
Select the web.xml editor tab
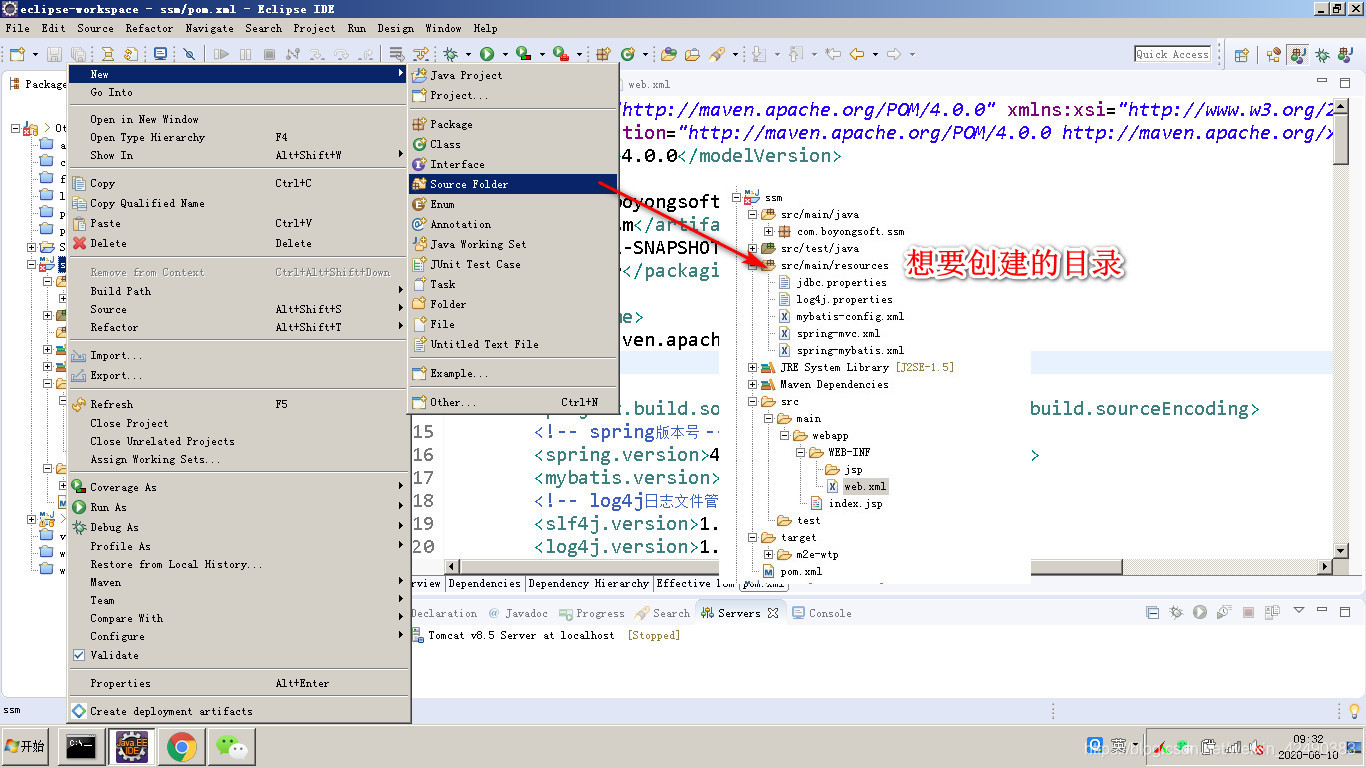(x=649, y=85)
